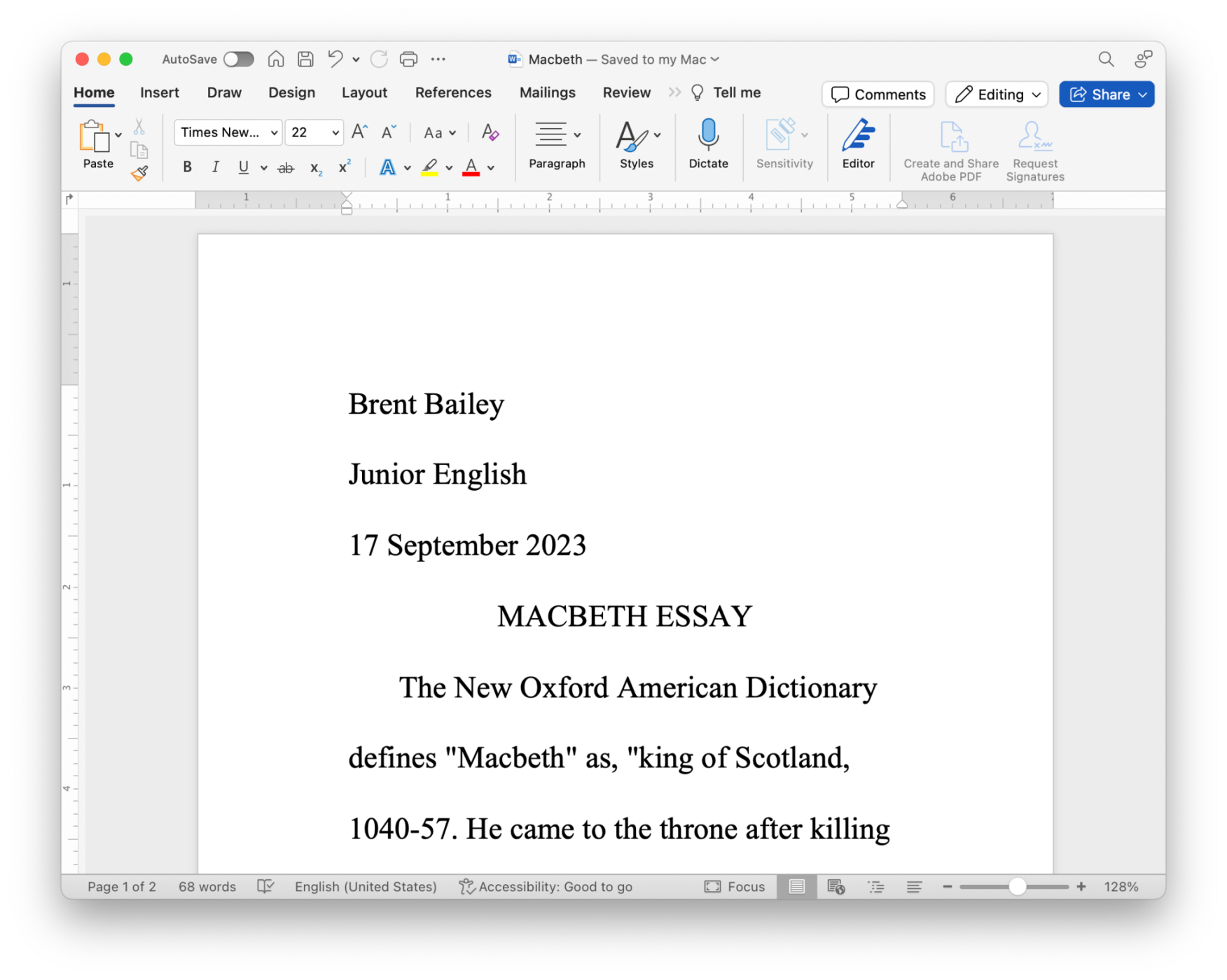Expand the font color options
This screenshot has height=980, width=1227.
coord(491,167)
